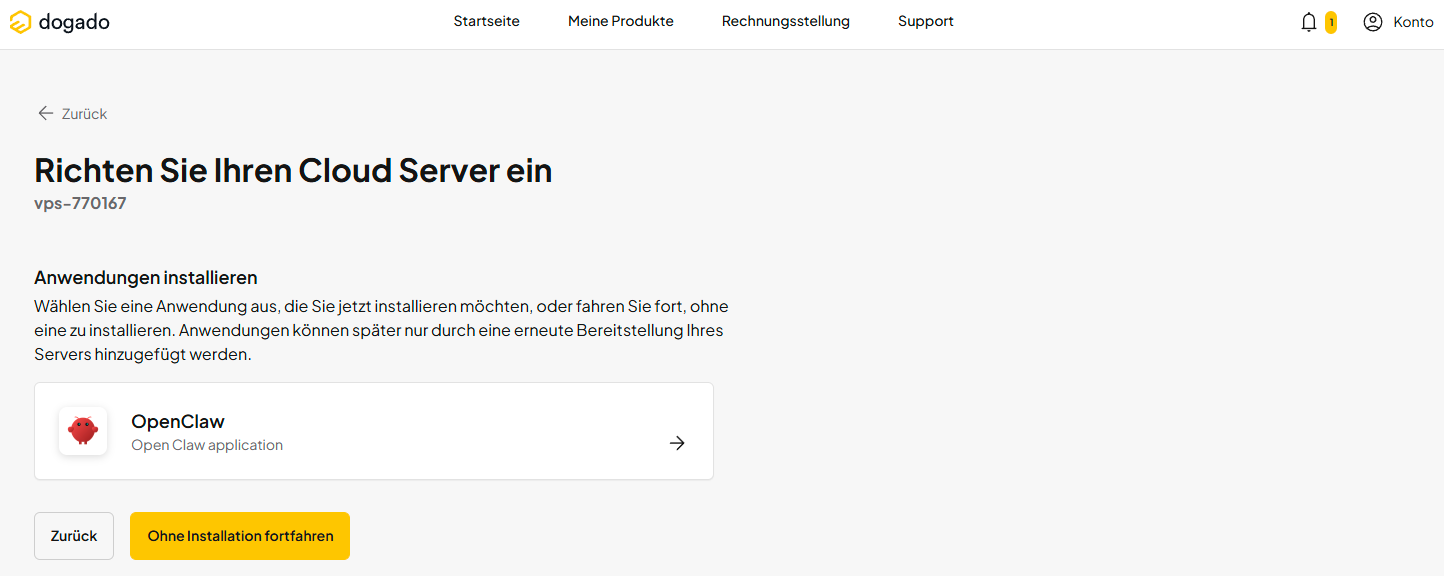The height and width of the screenshot is (576, 1444).
Task: Click the Konto label in header
Action: [1413, 22]
